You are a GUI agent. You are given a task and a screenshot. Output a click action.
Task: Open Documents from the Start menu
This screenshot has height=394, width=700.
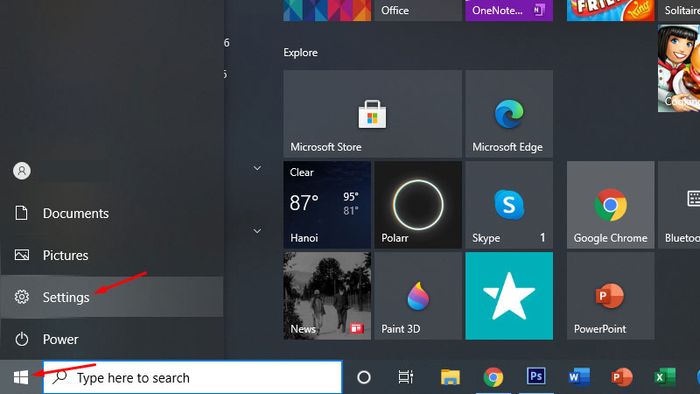pyautogui.click(x=112, y=213)
